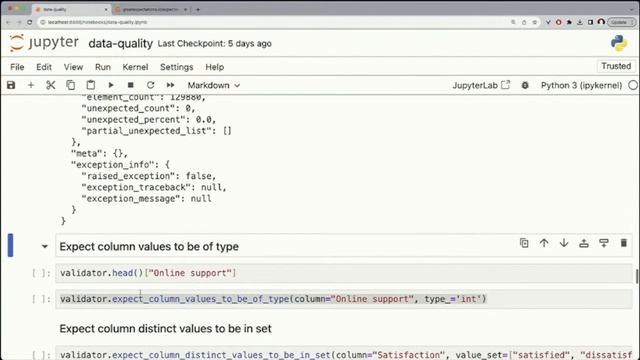
Task: Duplicate the selected markdown cell
Action: pos(524,243)
